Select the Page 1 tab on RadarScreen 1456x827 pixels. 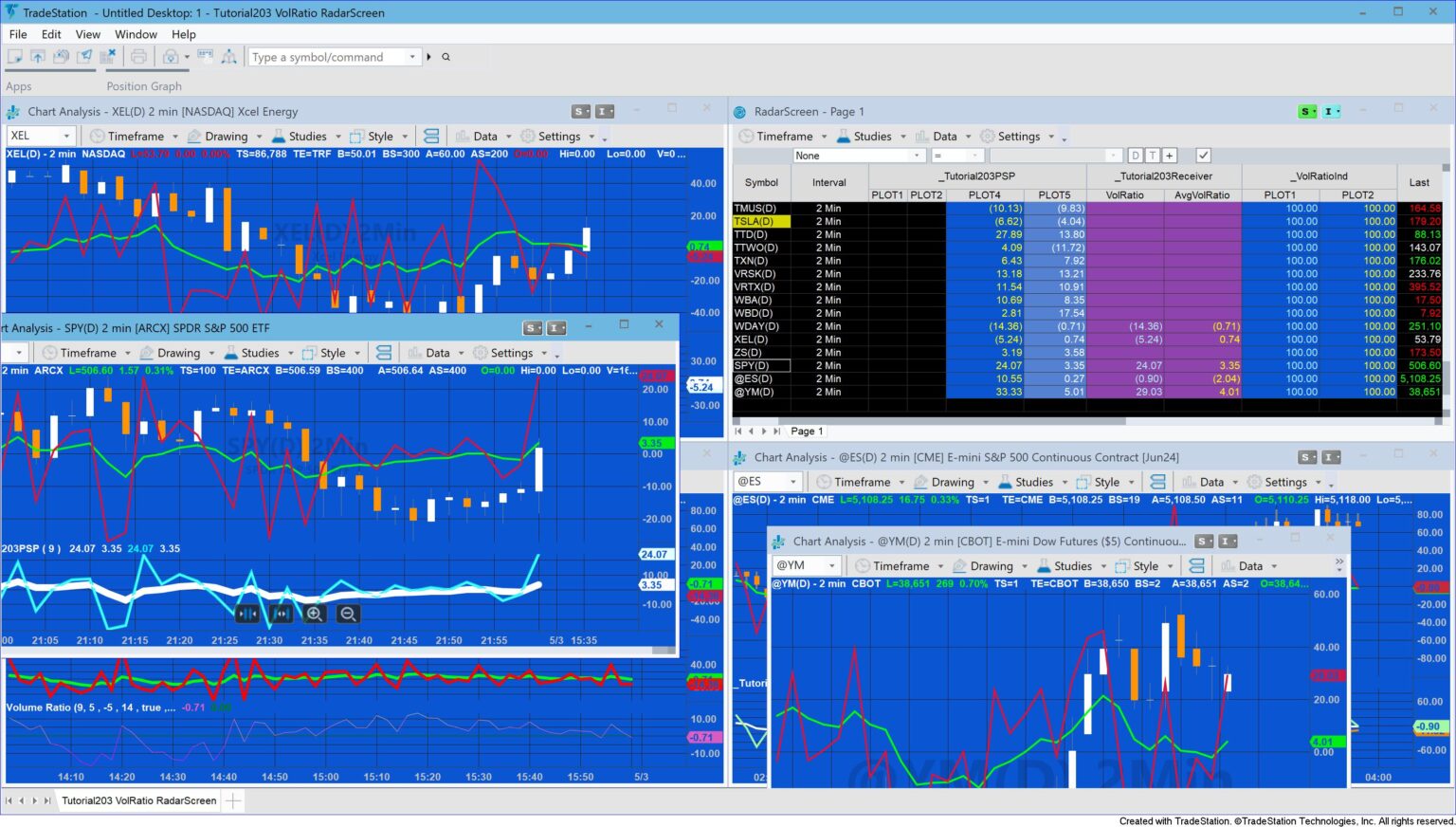click(806, 431)
